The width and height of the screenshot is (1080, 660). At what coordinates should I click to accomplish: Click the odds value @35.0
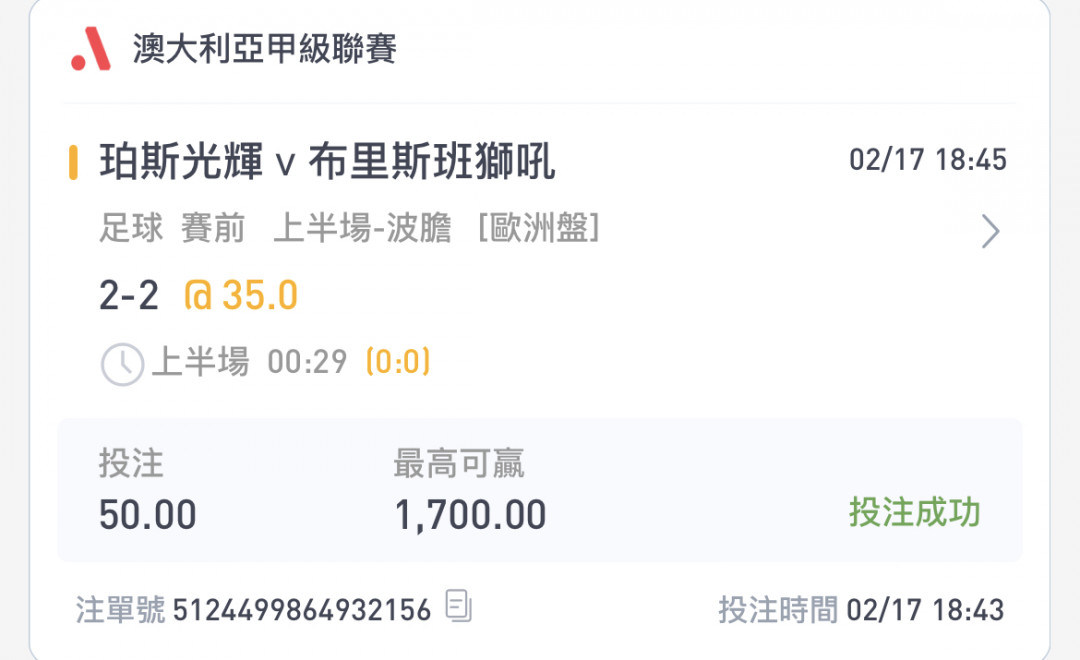pos(241,295)
